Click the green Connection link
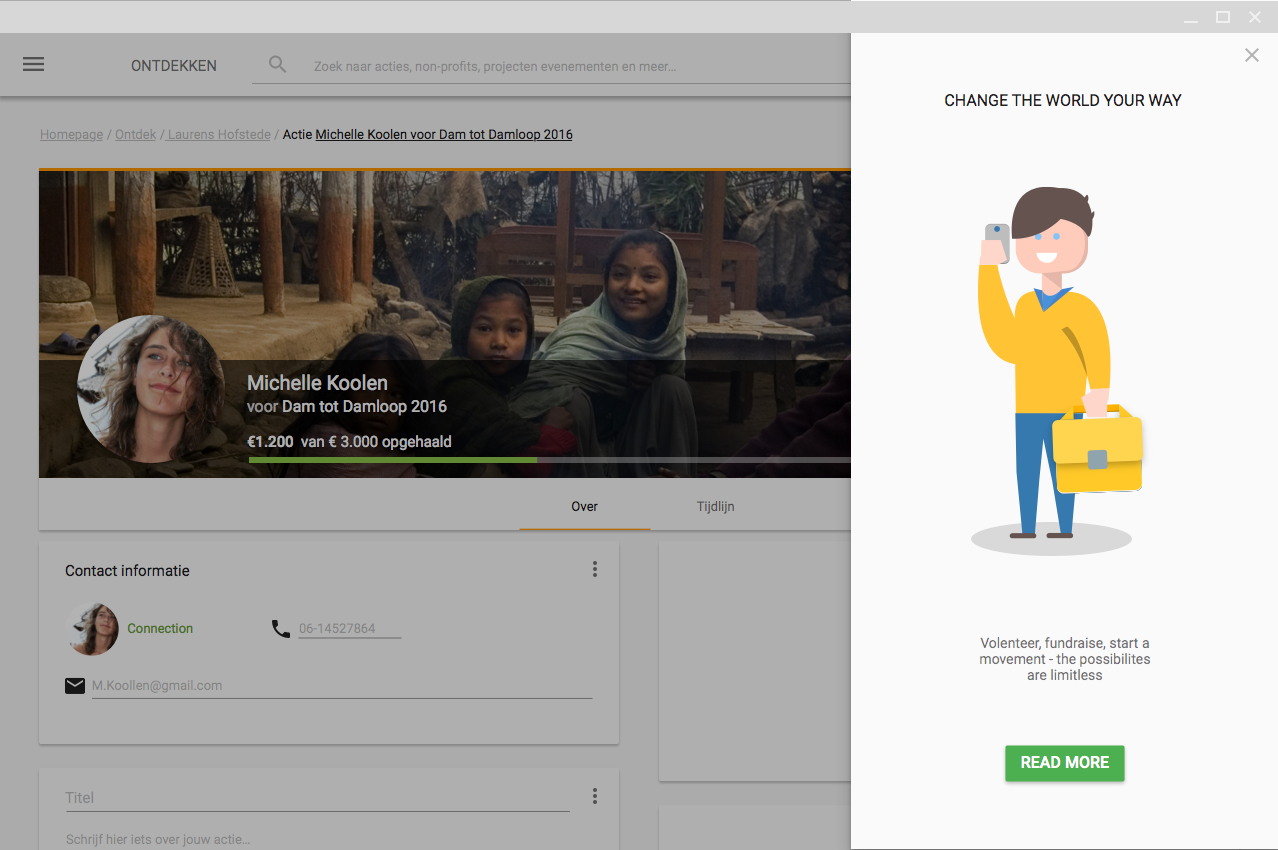Viewport: 1278px width, 850px height. pos(160,628)
